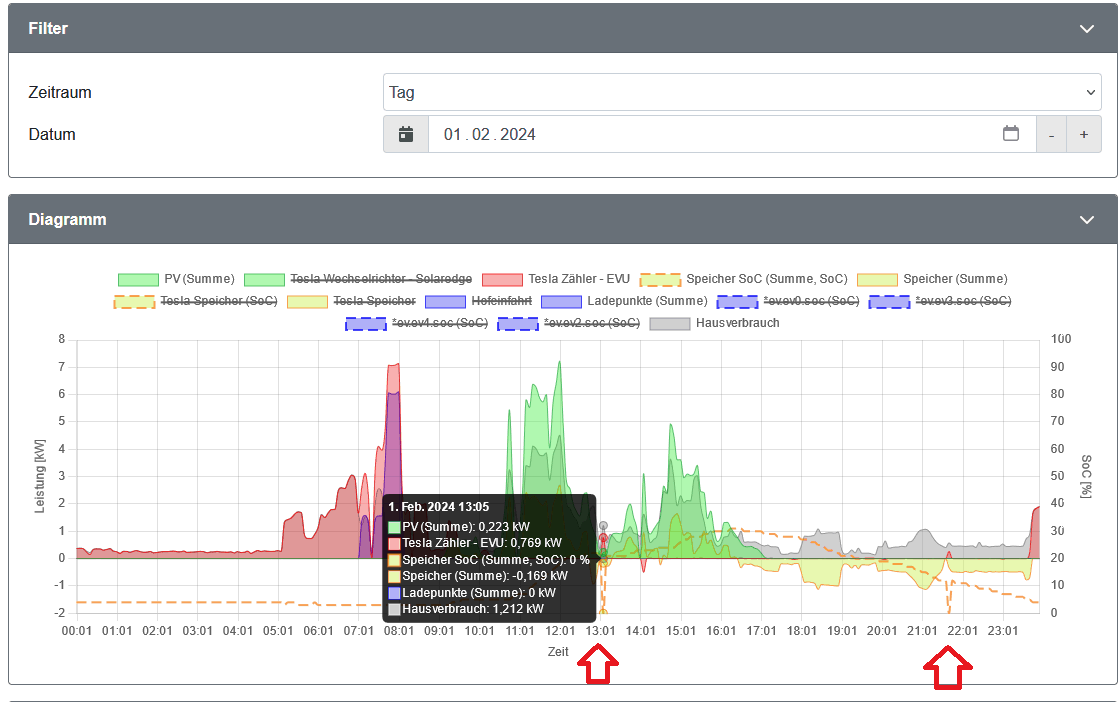Click the Datum field showing 01.02.2024
The width and height of the screenshot is (1118, 702).
[700, 134]
